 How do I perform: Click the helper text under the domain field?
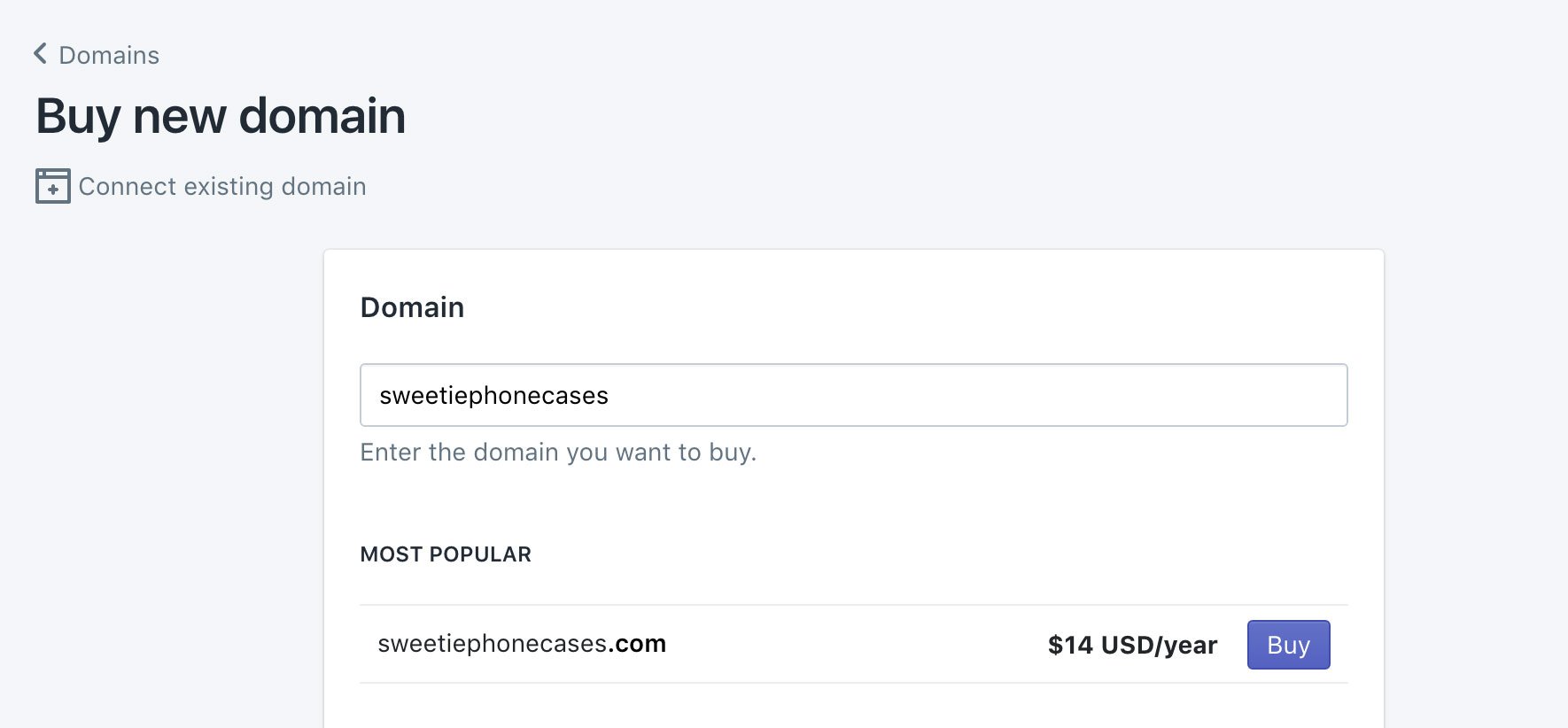tap(558, 453)
